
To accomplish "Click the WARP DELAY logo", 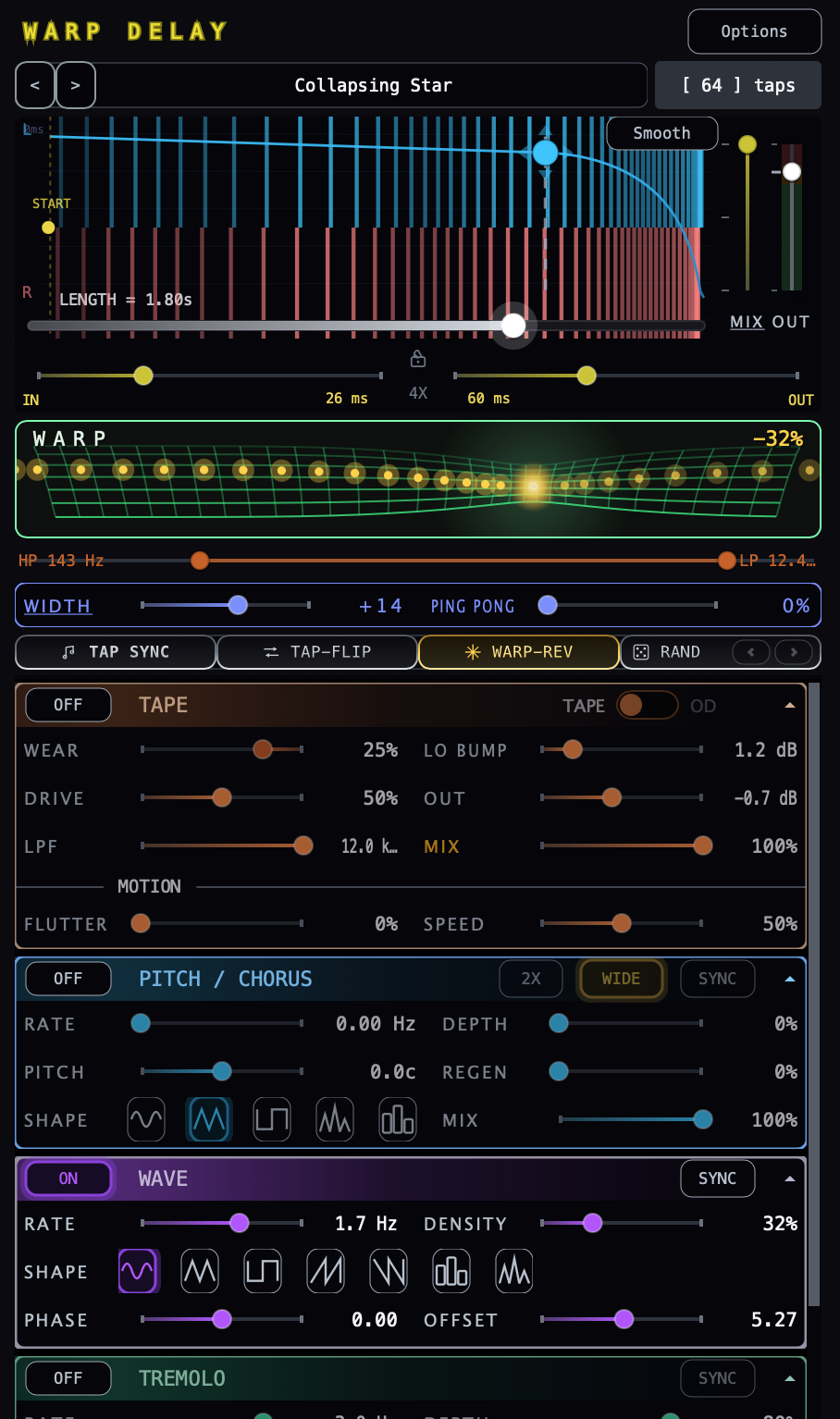I will click(x=125, y=31).
